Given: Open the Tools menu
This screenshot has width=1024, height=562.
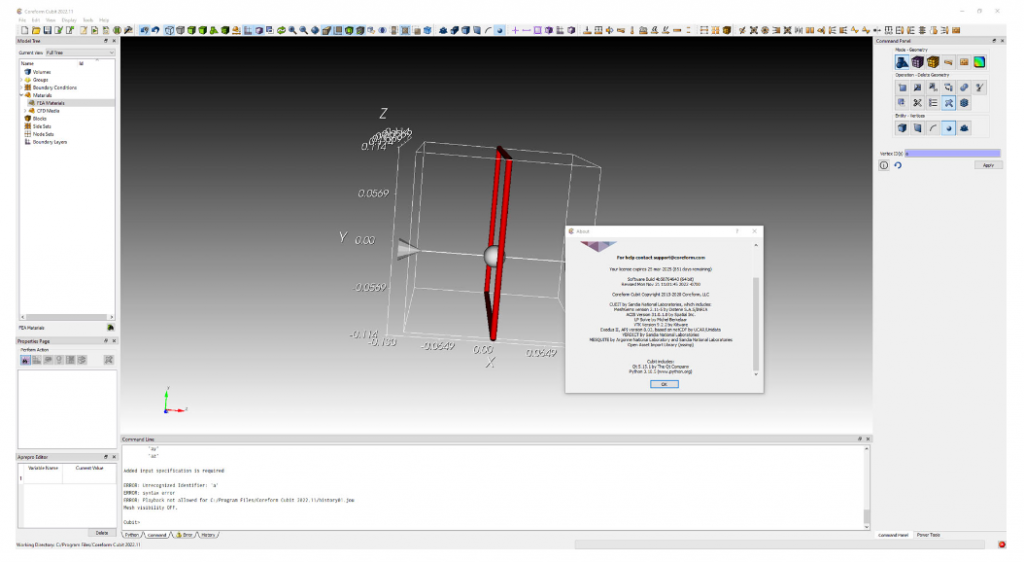Looking at the screenshot, I should point(88,20).
